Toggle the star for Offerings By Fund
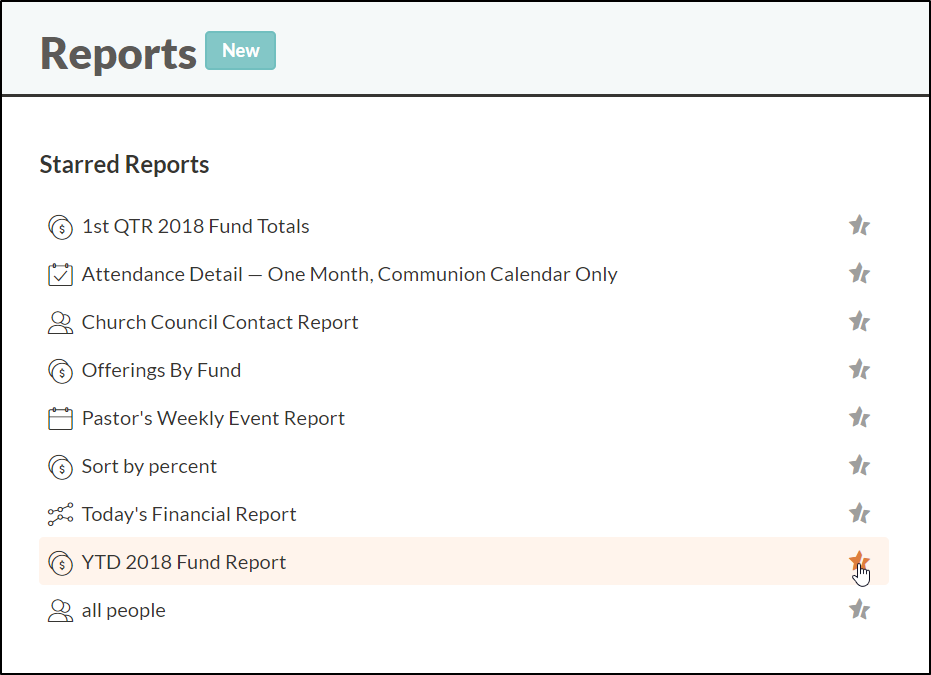Image resolution: width=931 pixels, height=675 pixels. 859,369
